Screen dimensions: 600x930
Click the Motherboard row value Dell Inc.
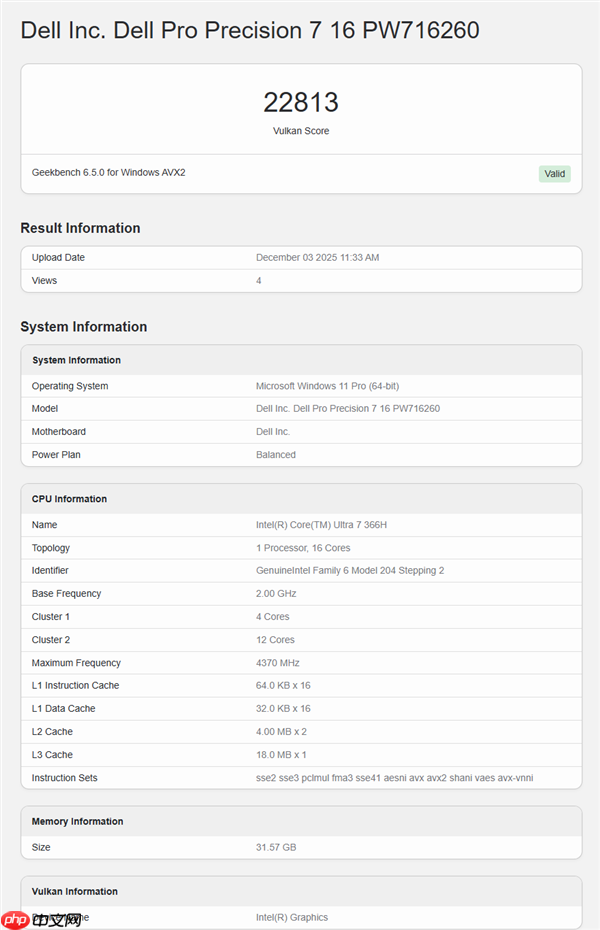coord(272,432)
